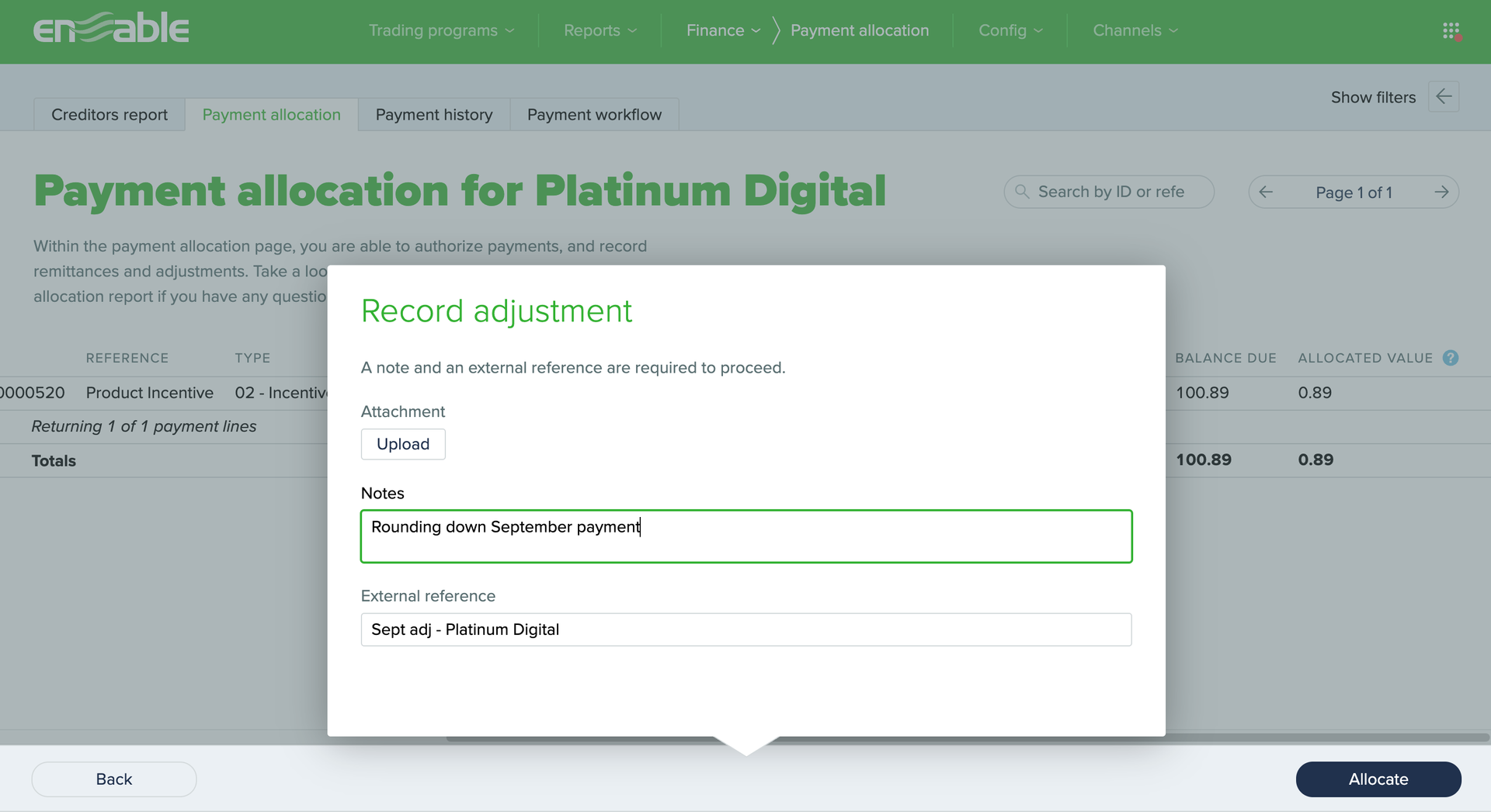Click the Payment allocation breadcrumb
The width and height of the screenshot is (1491, 812).
860,30
